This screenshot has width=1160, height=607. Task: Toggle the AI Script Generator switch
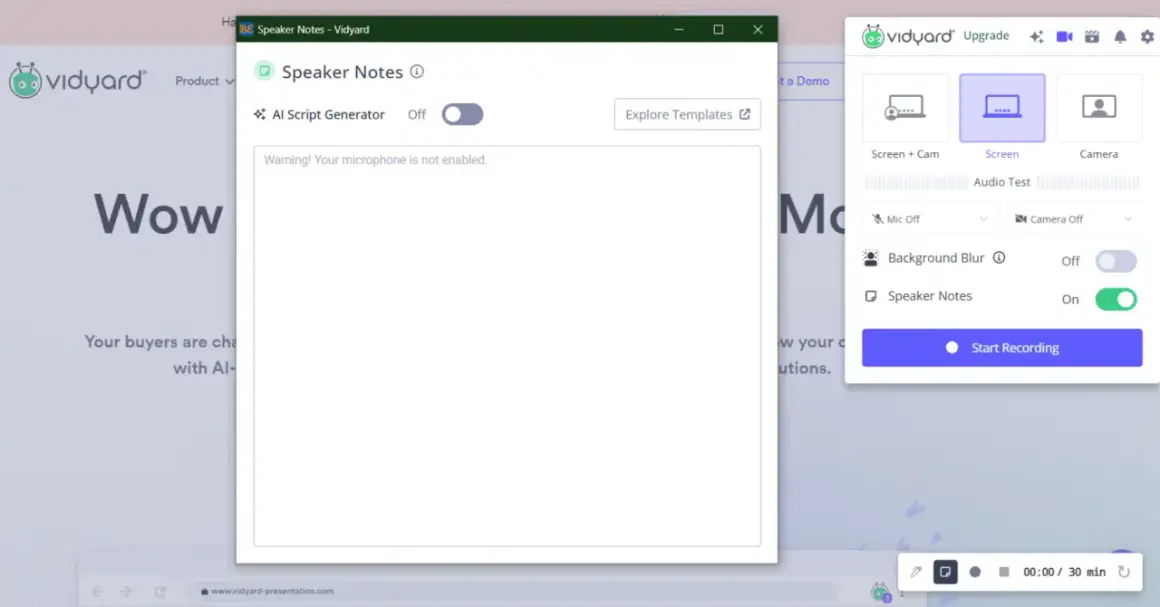click(x=462, y=114)
